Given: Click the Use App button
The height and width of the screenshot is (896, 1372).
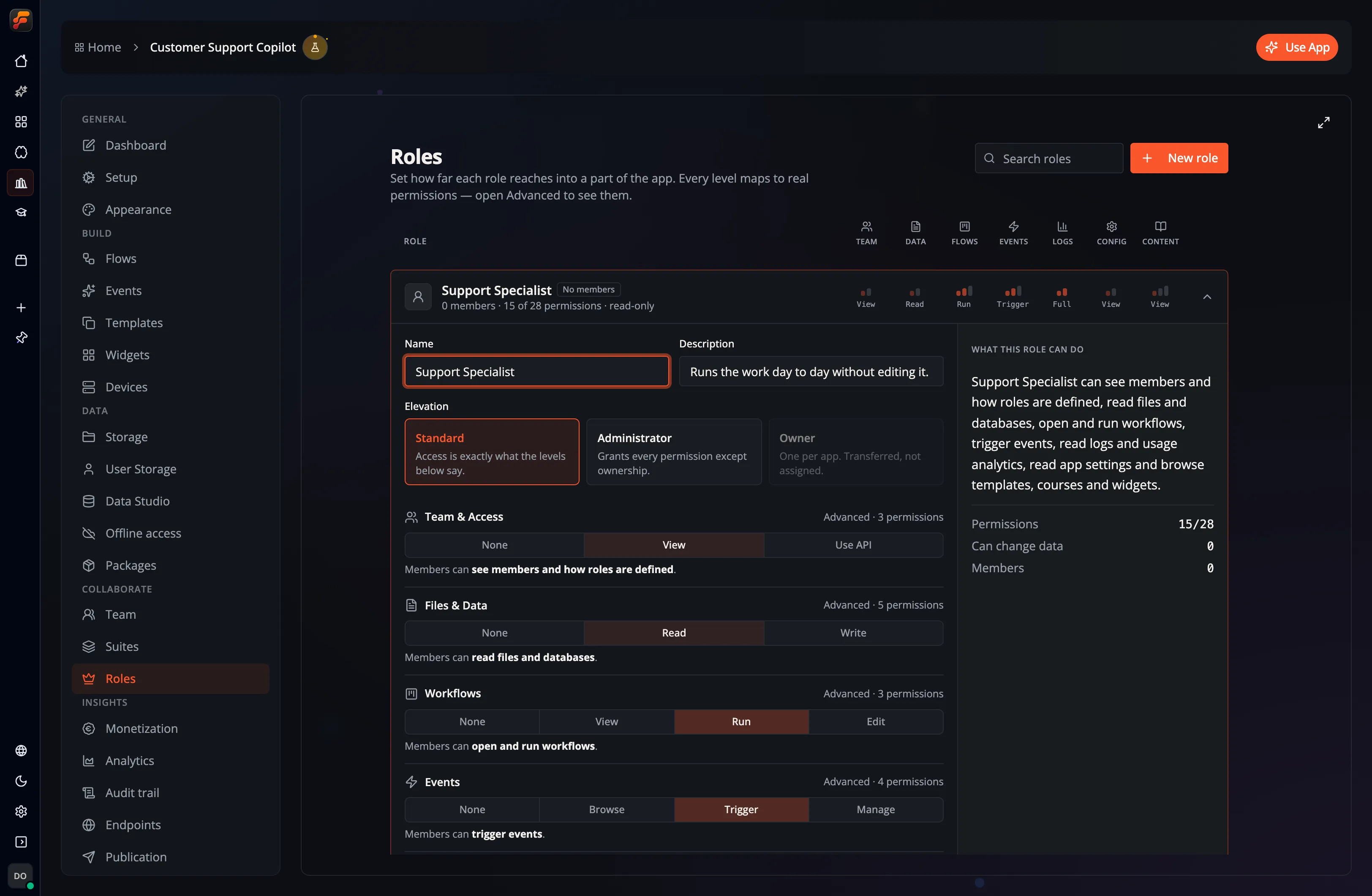Looking at the screenshot, I should tap(1296, 47).
